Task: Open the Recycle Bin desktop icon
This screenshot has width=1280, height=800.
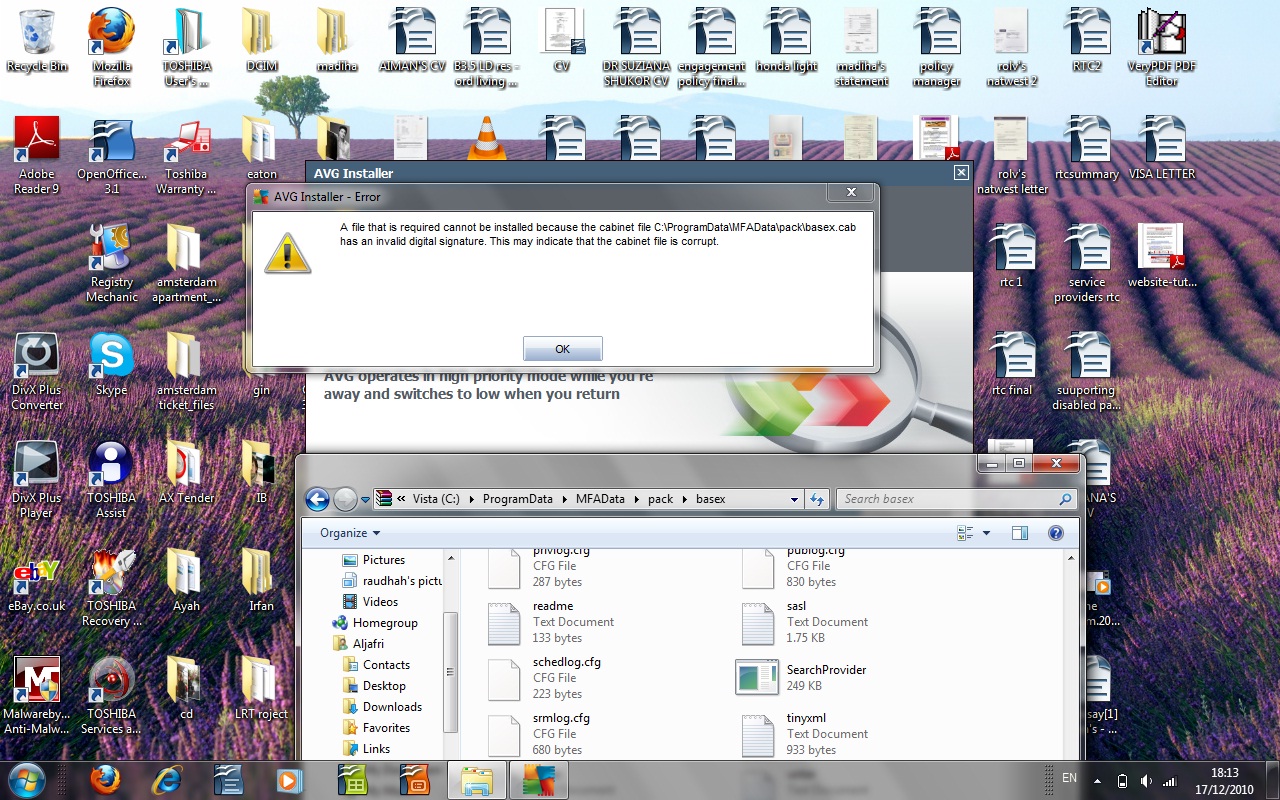Action: coord(37,41)
